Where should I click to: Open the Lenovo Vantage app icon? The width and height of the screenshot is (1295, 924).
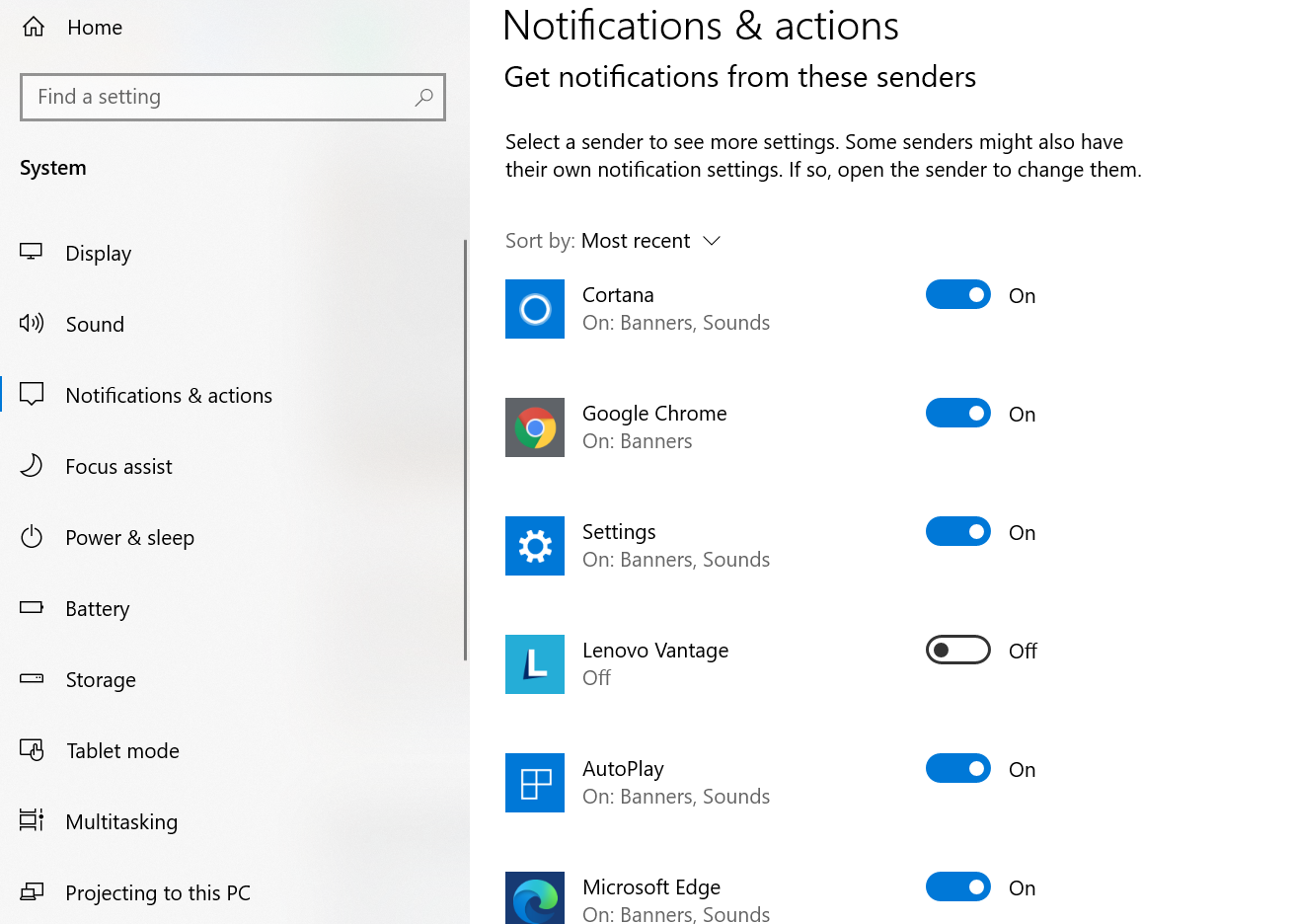click(x=535, y=664)
